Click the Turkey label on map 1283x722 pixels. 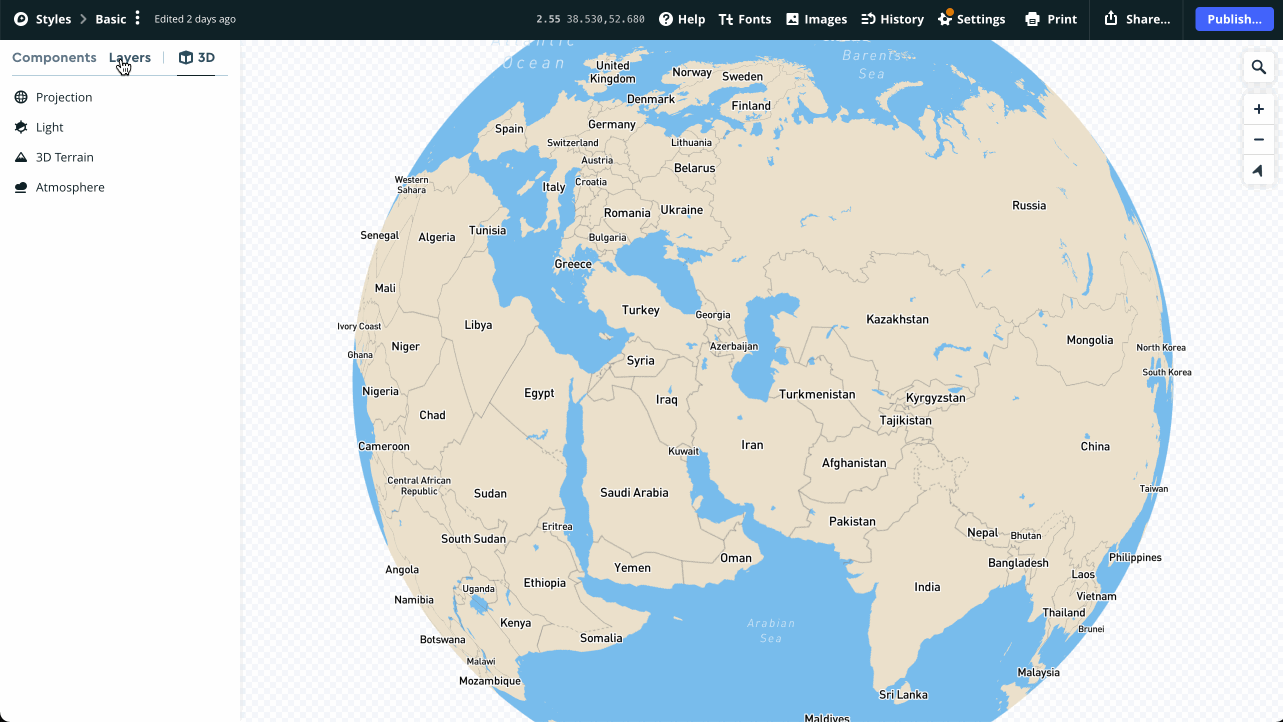(x=641, y=310)
